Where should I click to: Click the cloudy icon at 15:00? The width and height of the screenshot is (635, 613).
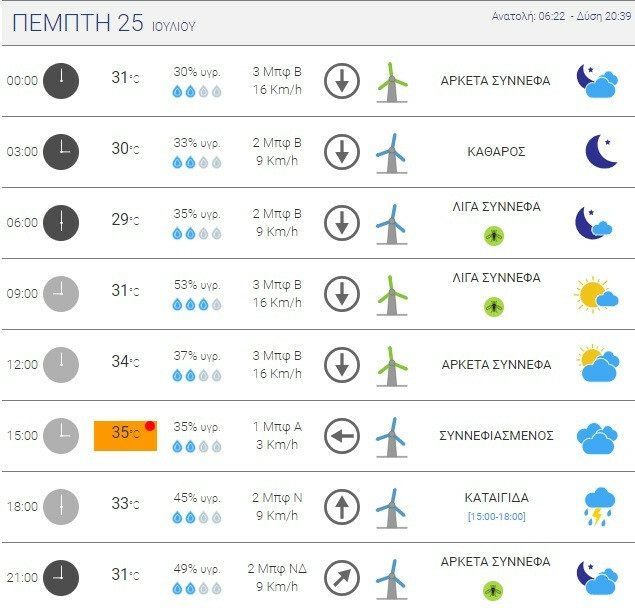coord(596,437)
